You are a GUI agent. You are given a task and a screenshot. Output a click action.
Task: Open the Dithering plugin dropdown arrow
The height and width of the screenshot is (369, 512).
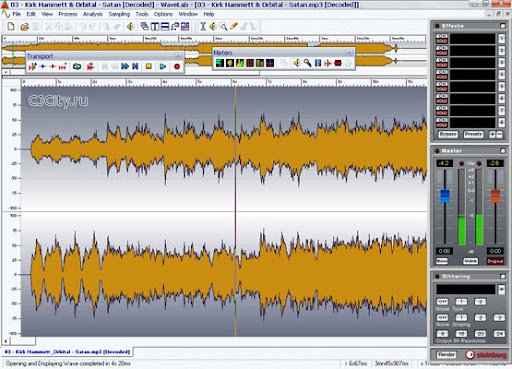point(501,289)
